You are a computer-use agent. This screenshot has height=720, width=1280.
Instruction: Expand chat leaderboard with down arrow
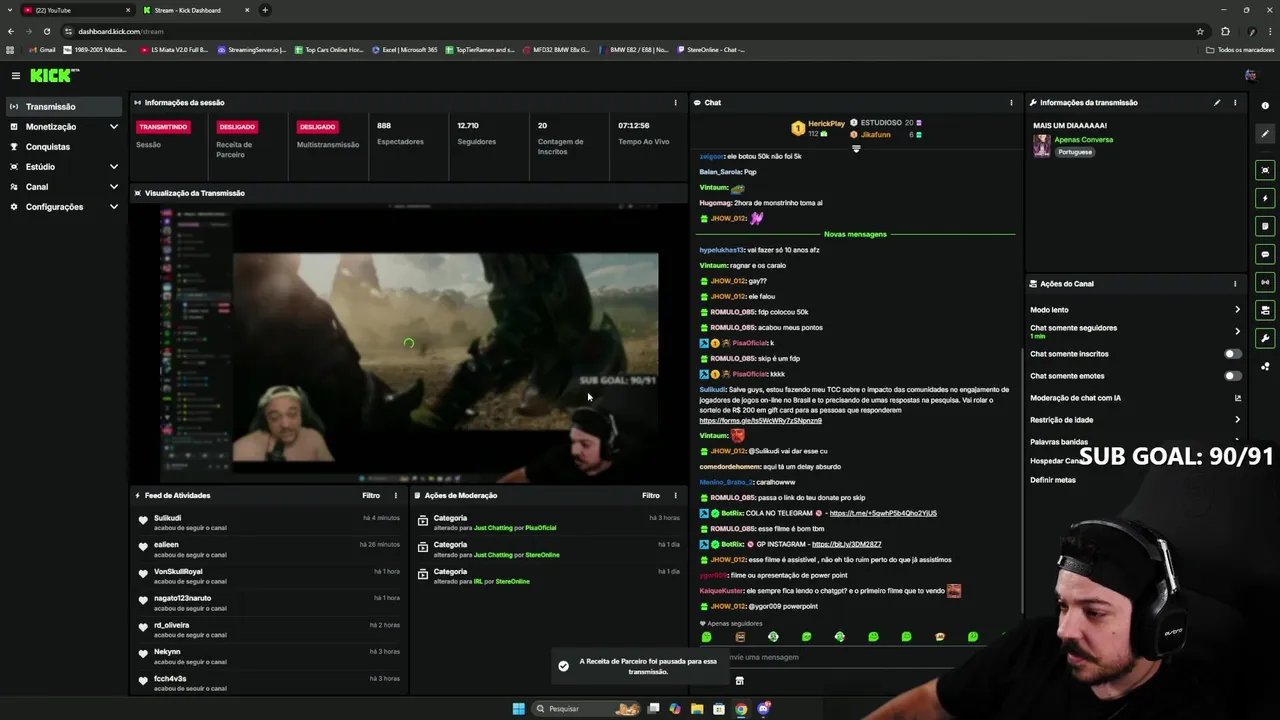pyautogui.click(x=856, y=149)
